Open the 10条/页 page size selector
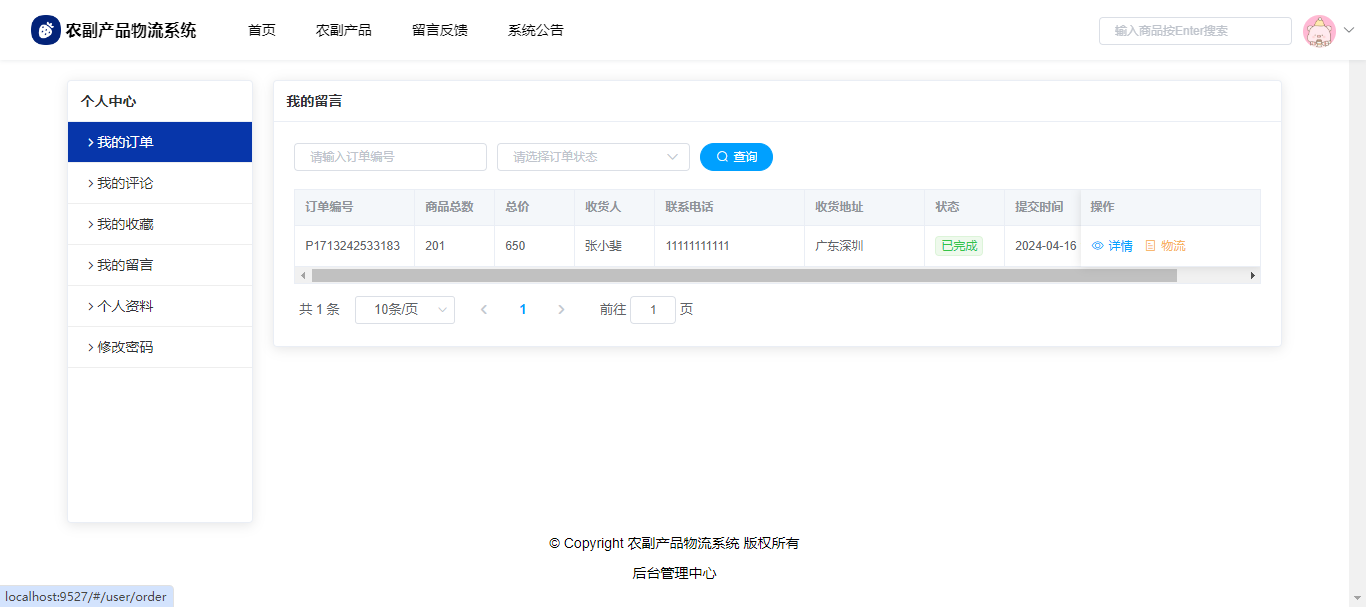 (x=405, y=310)
